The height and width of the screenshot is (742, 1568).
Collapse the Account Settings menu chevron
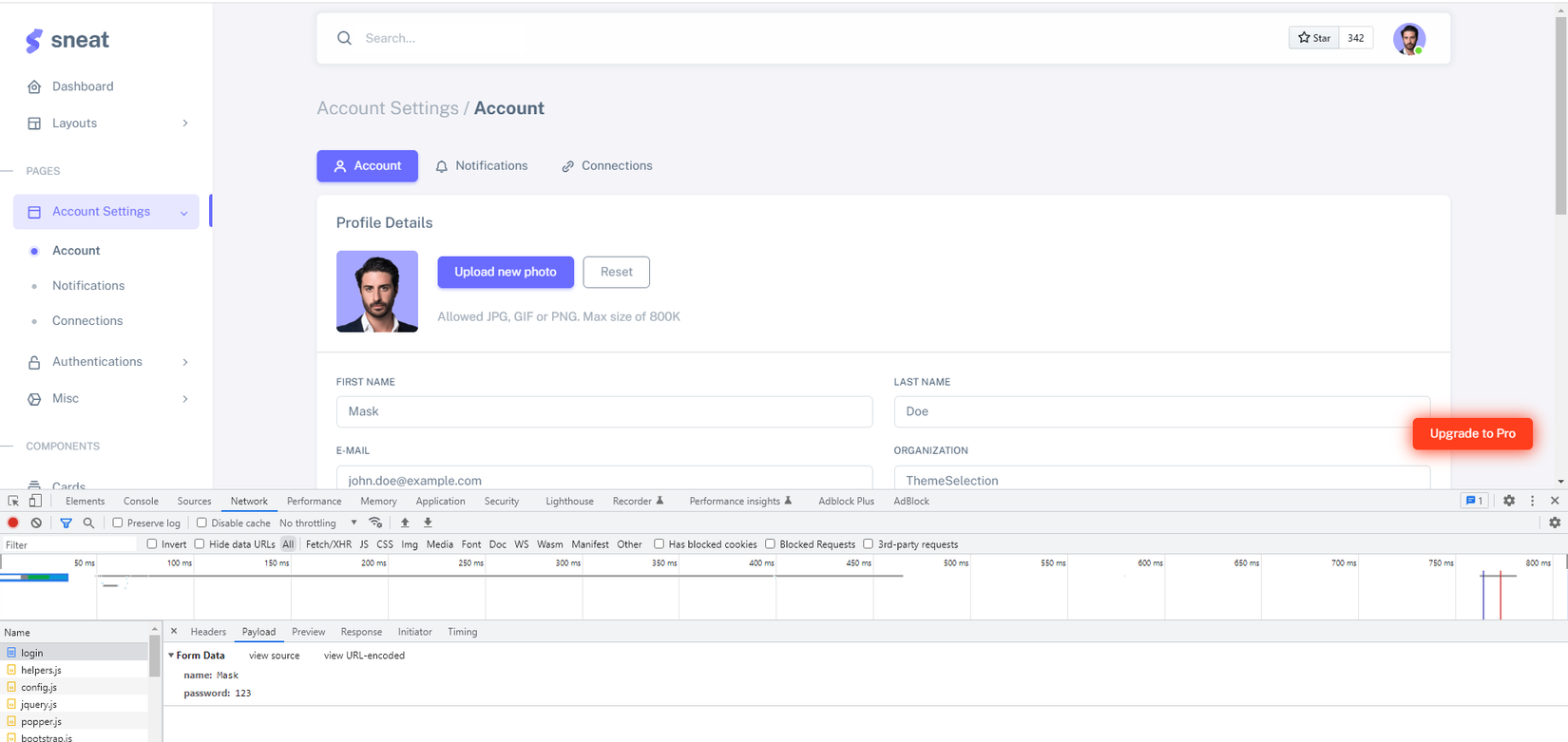(x=183, y=213)
